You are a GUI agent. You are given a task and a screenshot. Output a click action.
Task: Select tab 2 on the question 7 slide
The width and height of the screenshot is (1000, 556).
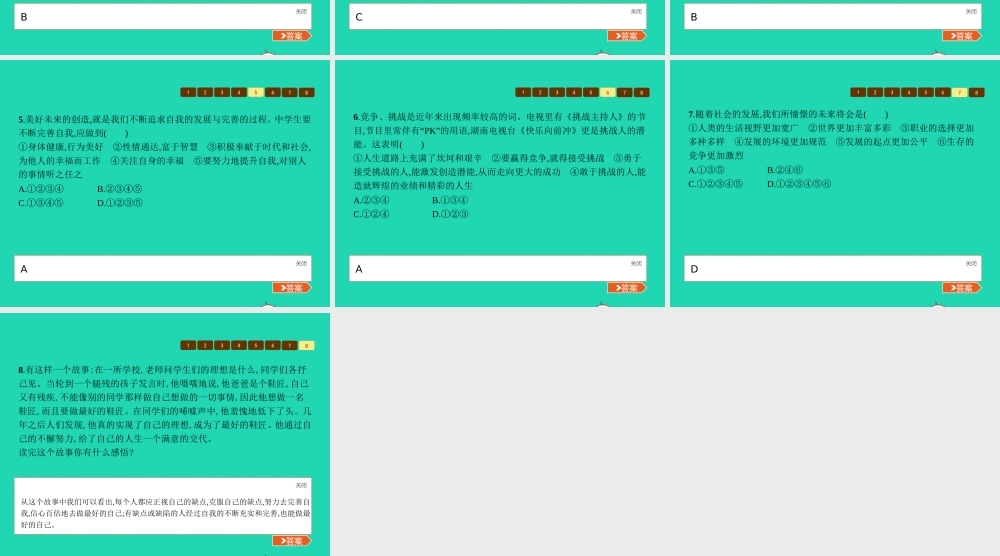pos(875,92)
